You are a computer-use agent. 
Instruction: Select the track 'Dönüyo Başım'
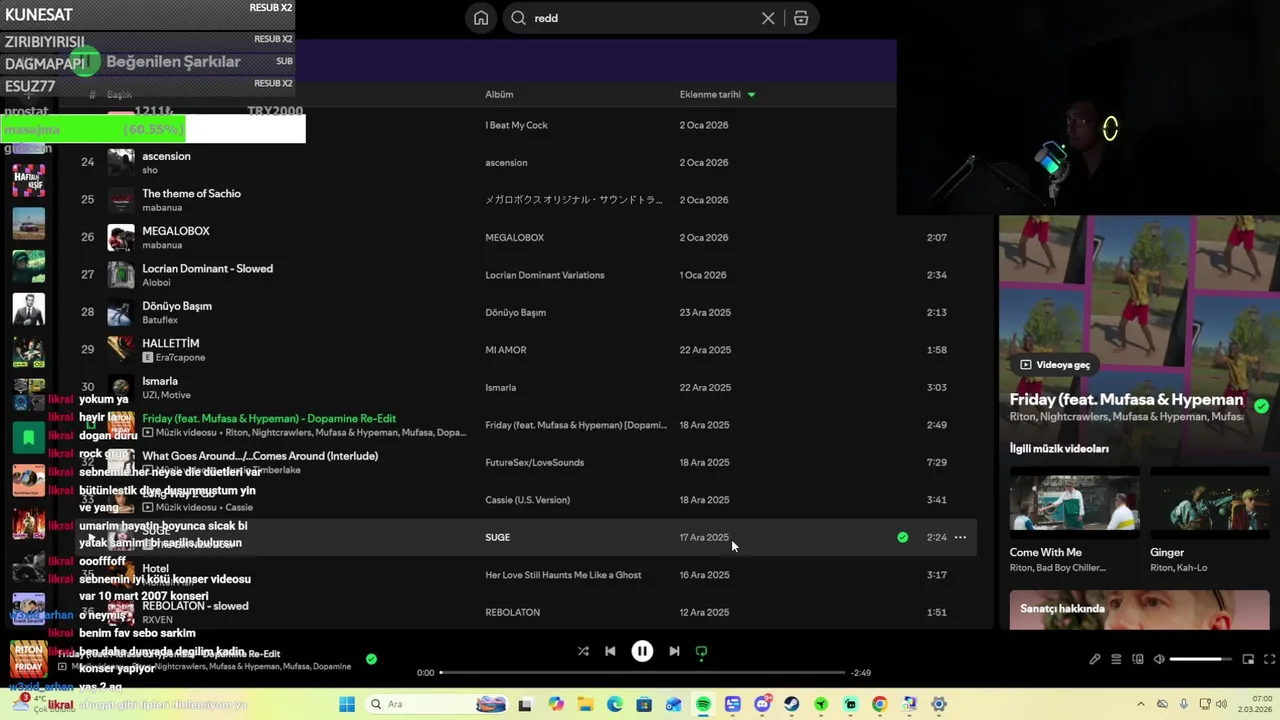tap(177, 306)
